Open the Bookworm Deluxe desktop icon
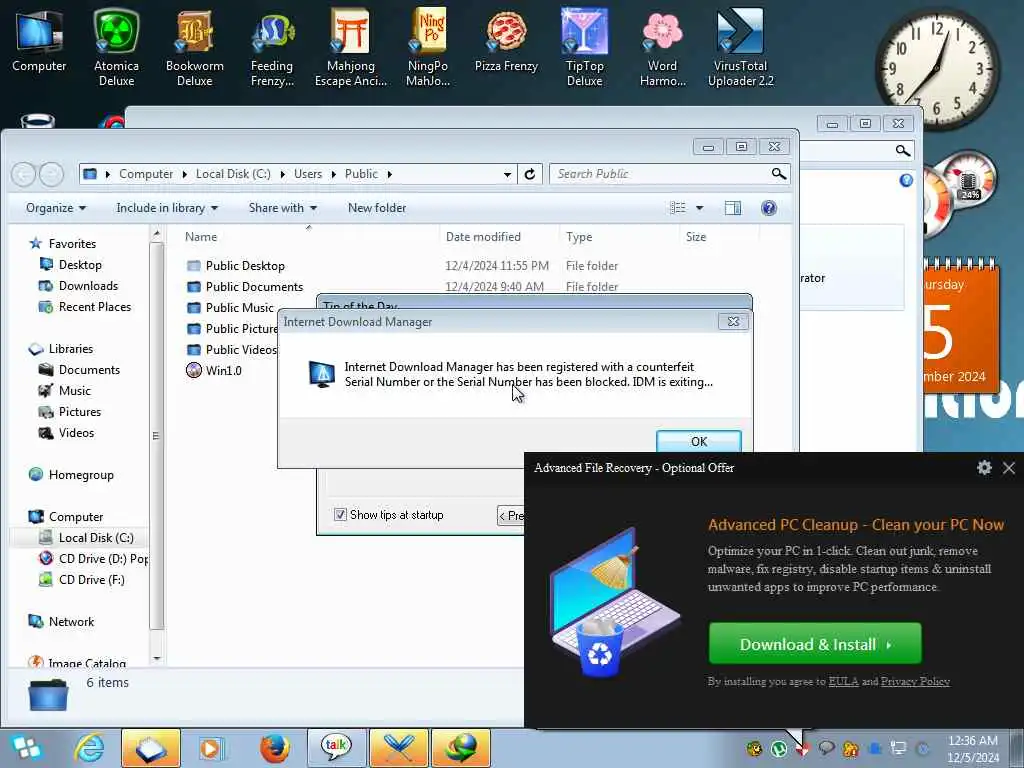This screenshot has height=768, width=1024. [195, 48]
